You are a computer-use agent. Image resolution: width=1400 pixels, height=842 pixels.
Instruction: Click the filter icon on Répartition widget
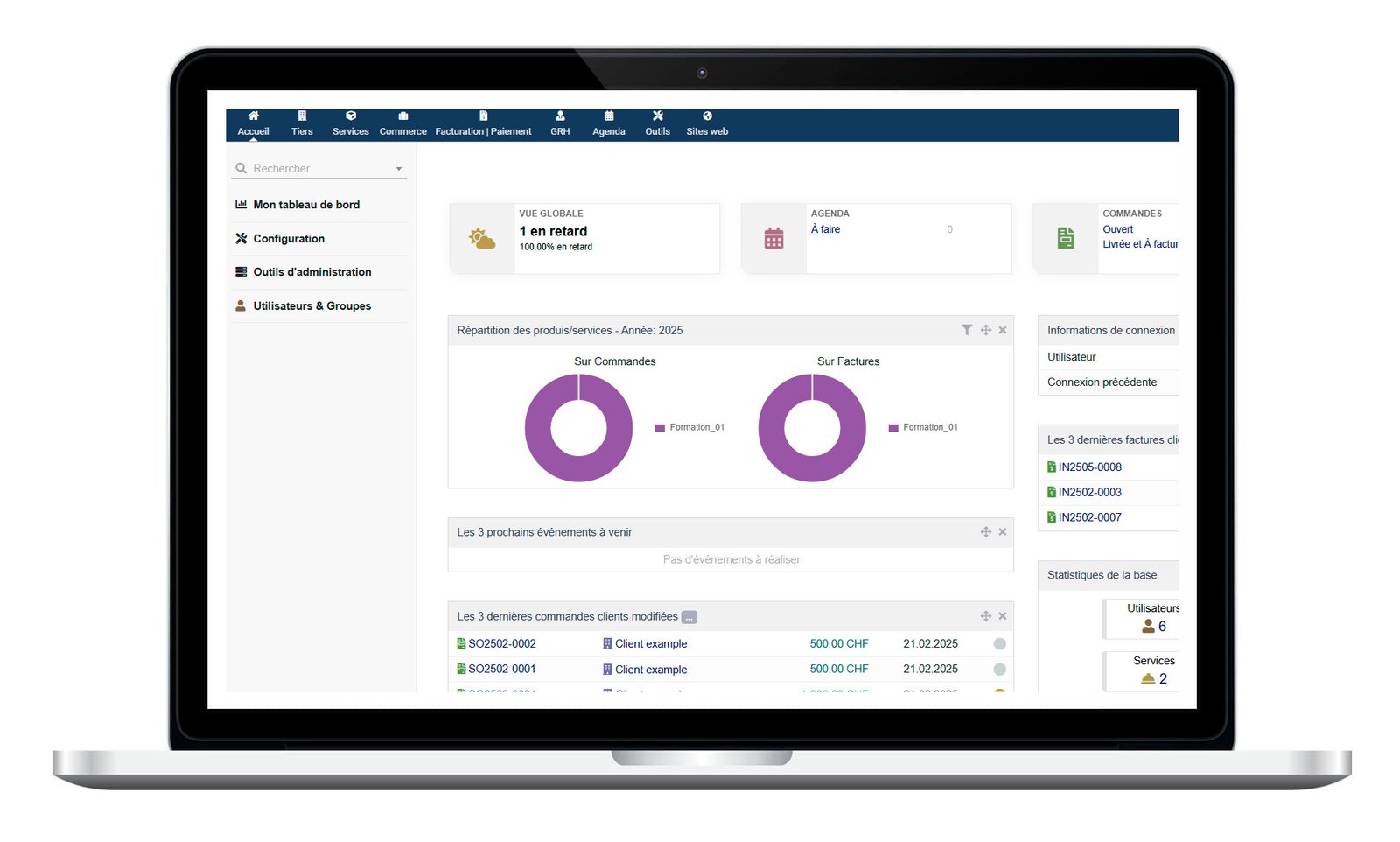click(967, 330)
